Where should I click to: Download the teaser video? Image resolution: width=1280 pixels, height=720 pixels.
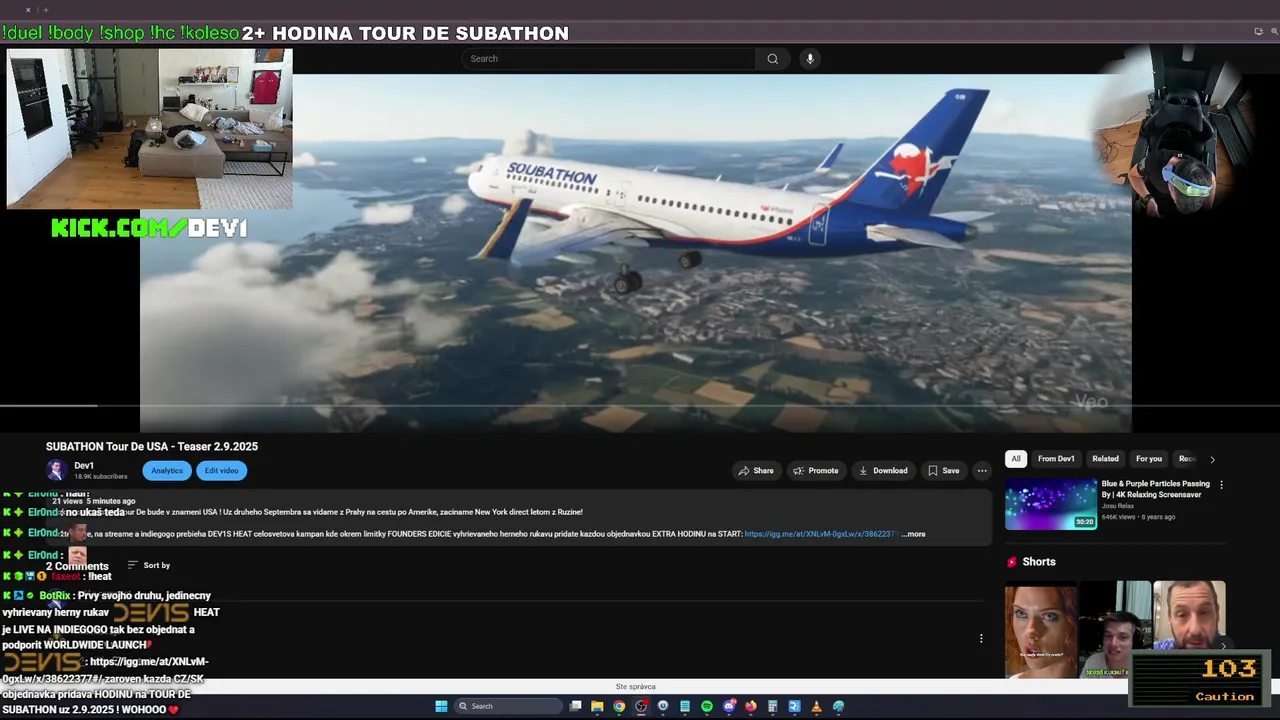pyautogui.click(x=883, y=471)
